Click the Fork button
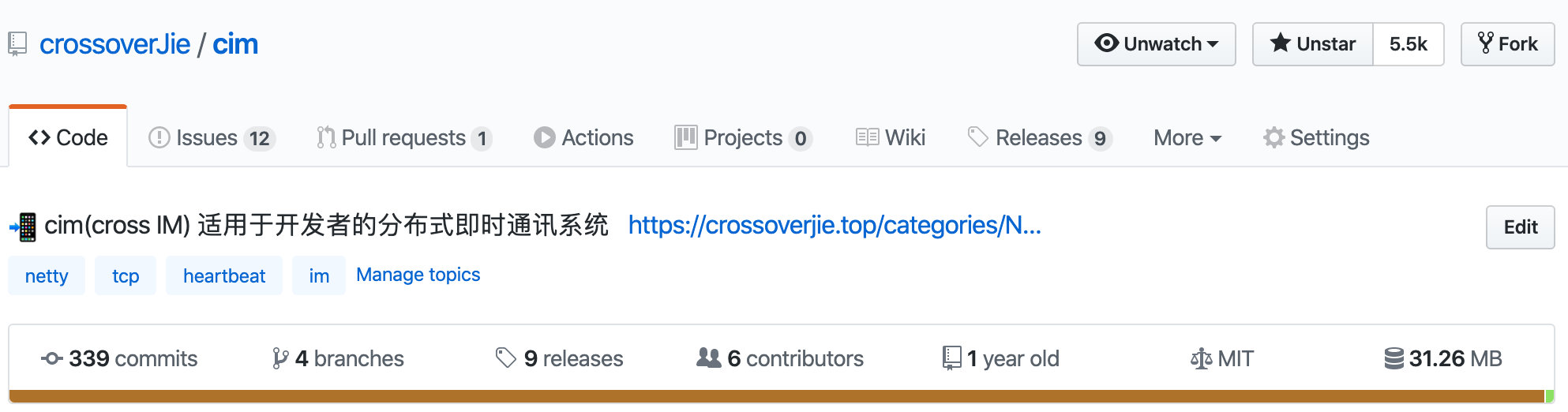The height and width of the screenshot is (412, 1568). 1508,44
